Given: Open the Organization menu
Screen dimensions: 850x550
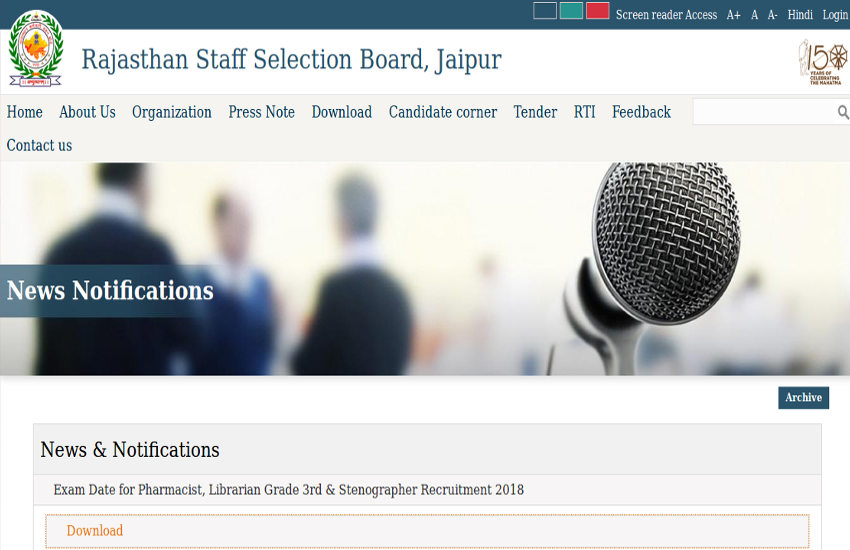Looking at the screenshot, I should (172, 112).
